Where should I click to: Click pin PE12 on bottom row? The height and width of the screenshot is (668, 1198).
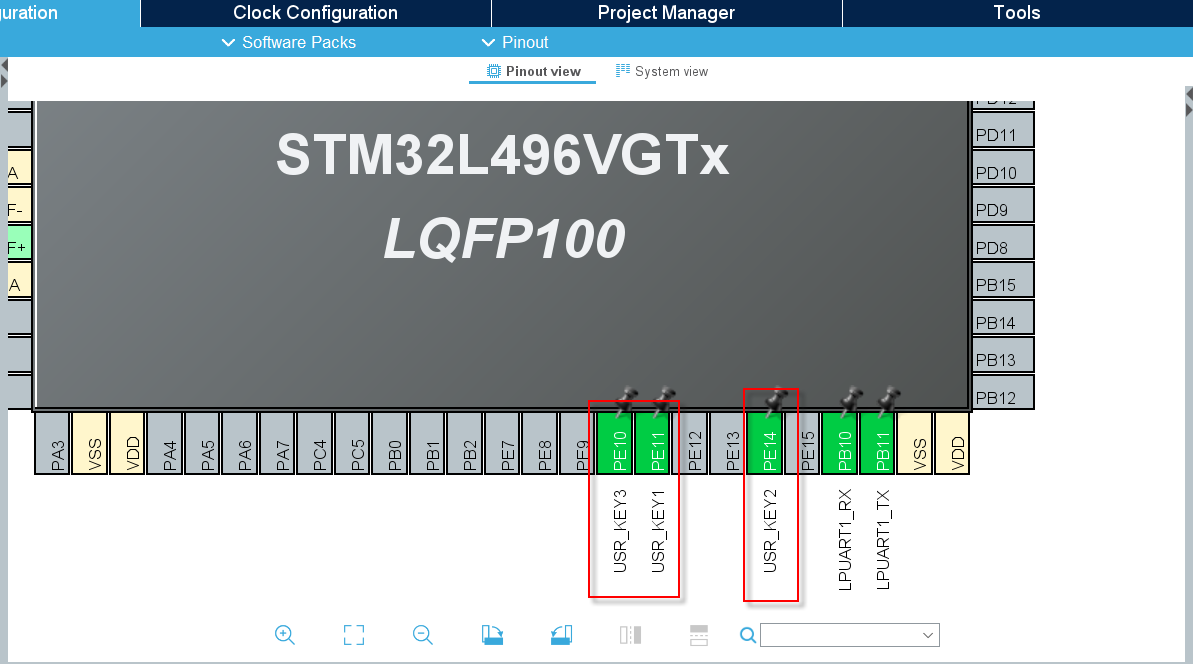click(691, 444)
